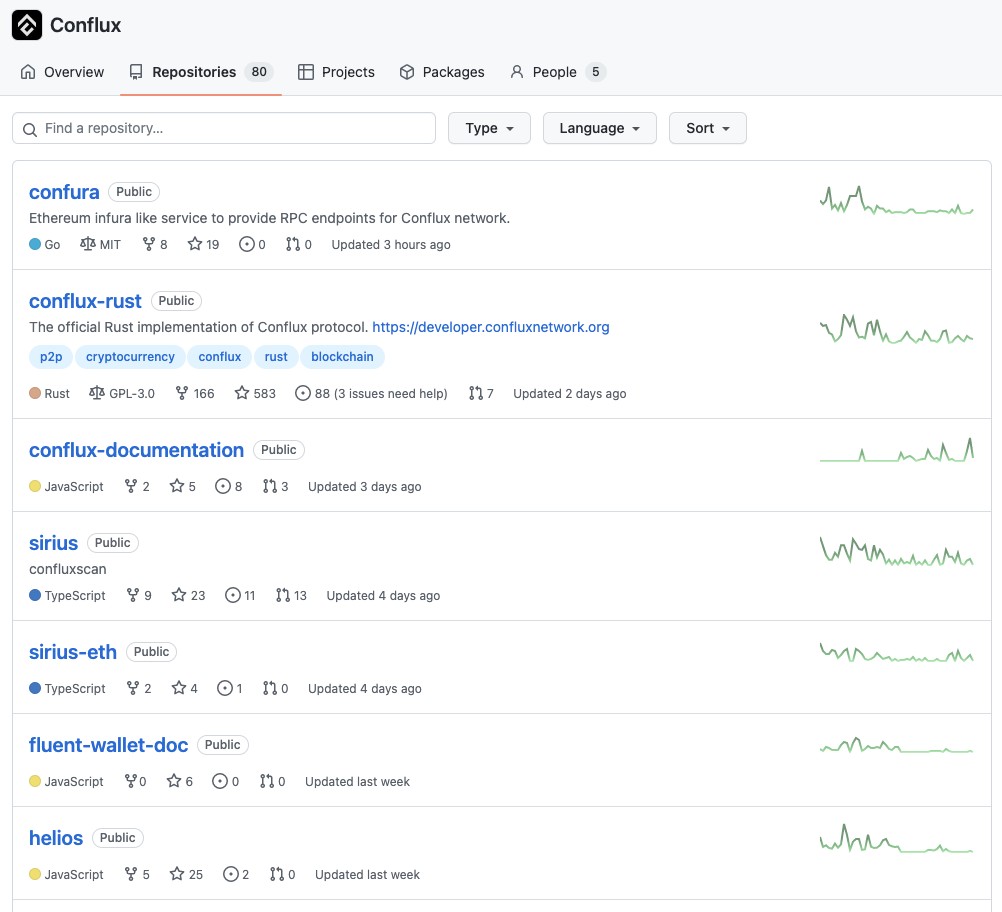Click sirius-eth issues icon showing 1
This screenshot has width=1002, height=912.
225,688
